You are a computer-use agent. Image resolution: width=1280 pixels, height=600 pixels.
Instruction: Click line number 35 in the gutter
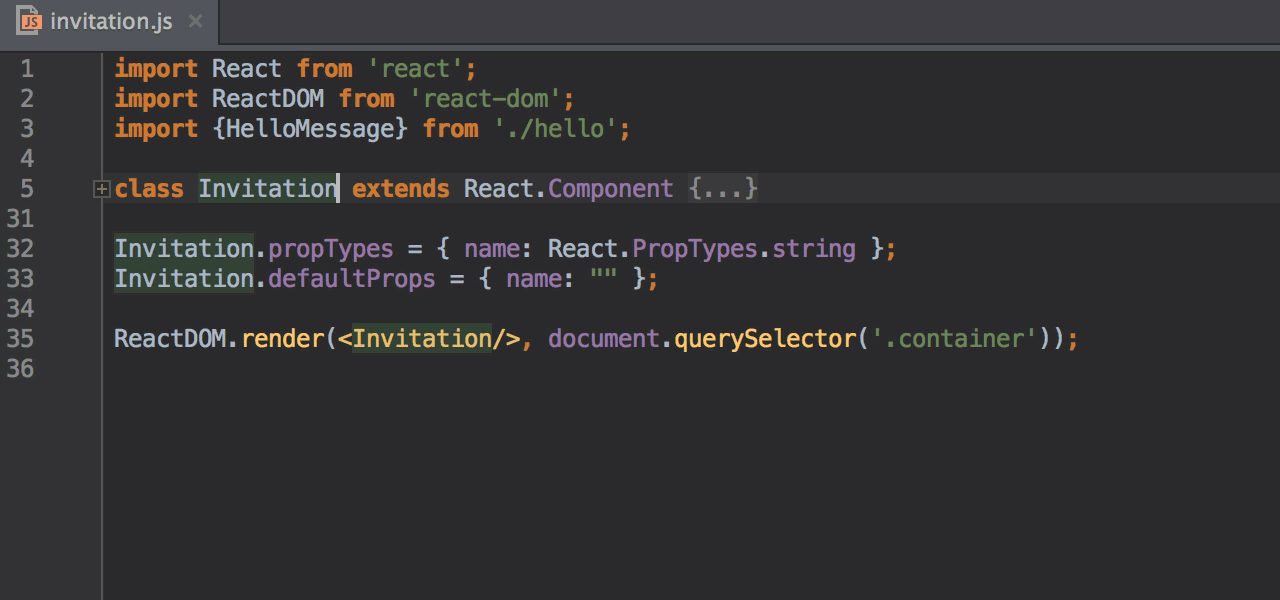coord(20,339)
